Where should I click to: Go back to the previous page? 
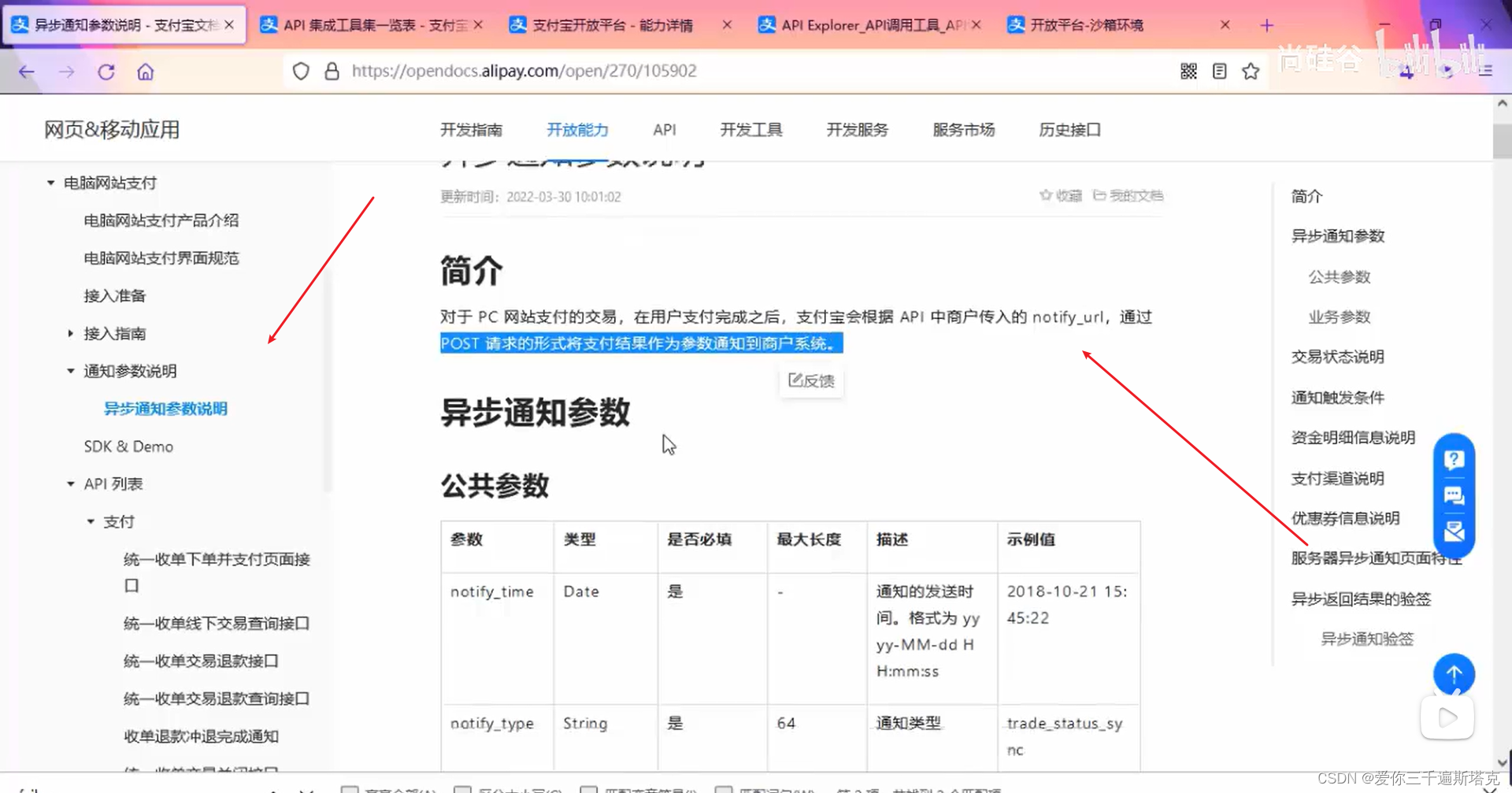tap(27, 72)
